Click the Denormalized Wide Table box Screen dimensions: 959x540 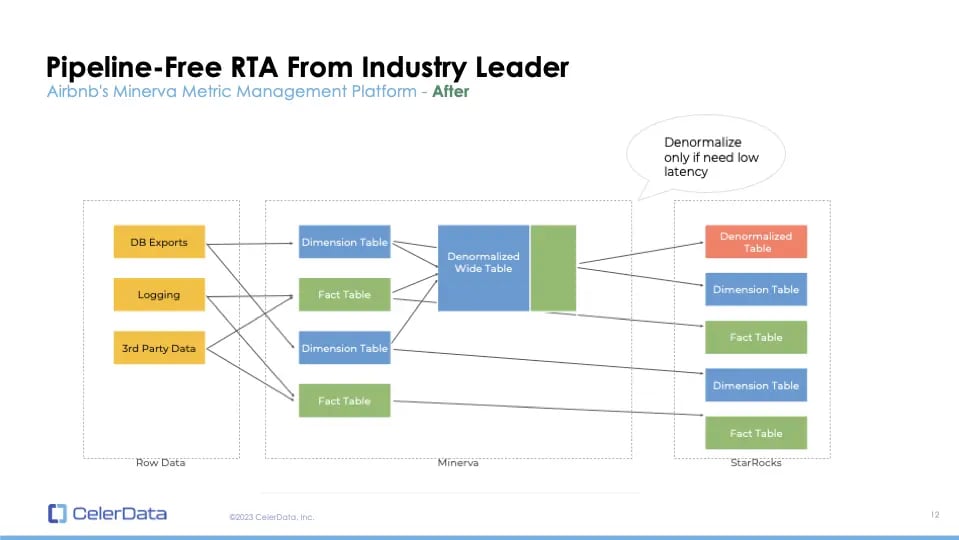coord(483,268)
